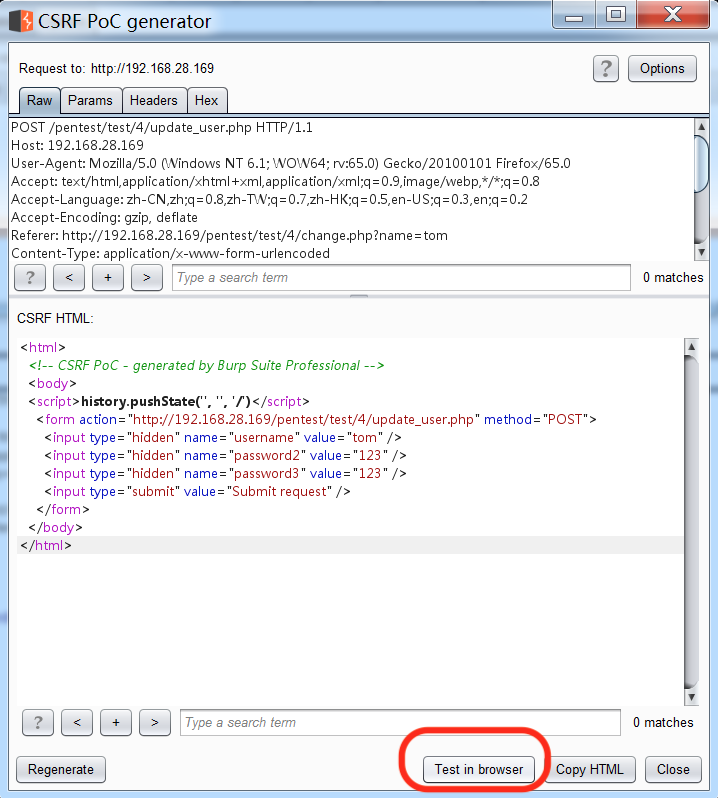Click the CSRF HTML search help icon
The height and width of the screenshot is (798, 718).
(38, 723)
